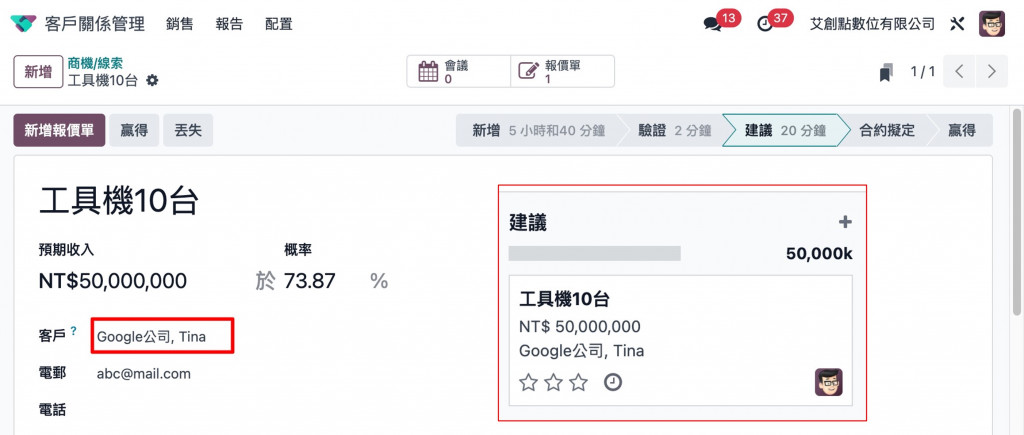Open the 銷售 menu
Viewport: 1024px width, 435px height.
coord(180,24)
